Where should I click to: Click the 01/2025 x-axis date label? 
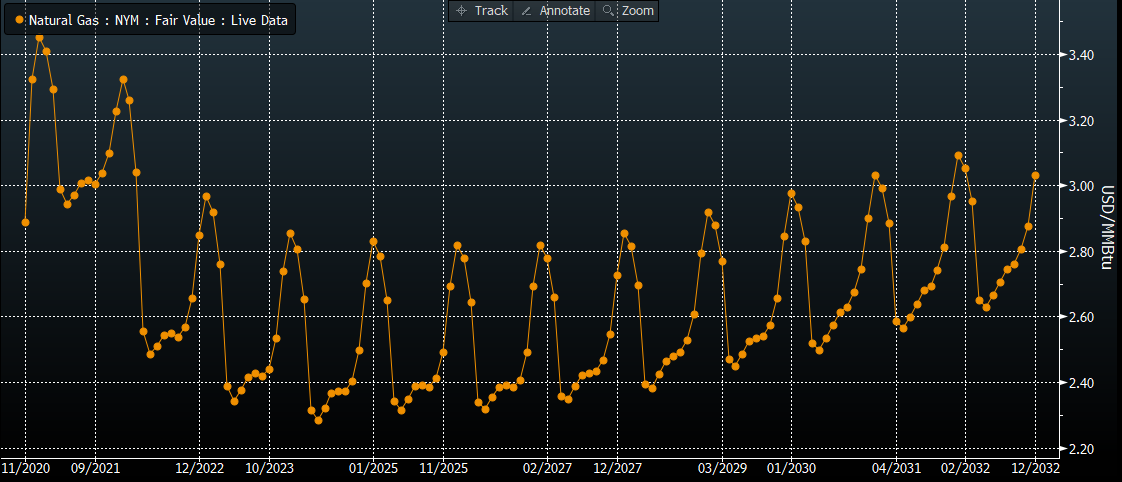point(374,467)
